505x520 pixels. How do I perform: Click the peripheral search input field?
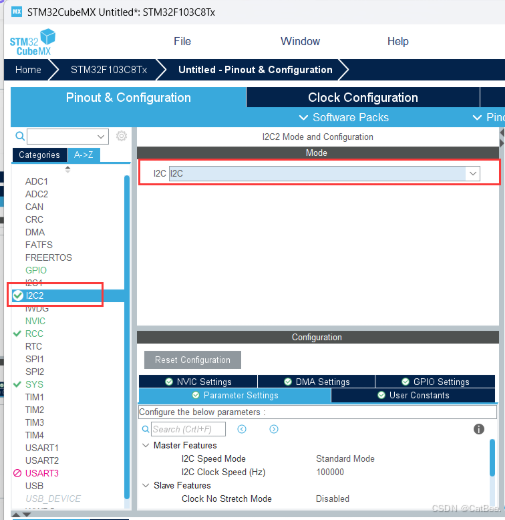(68, 136)
